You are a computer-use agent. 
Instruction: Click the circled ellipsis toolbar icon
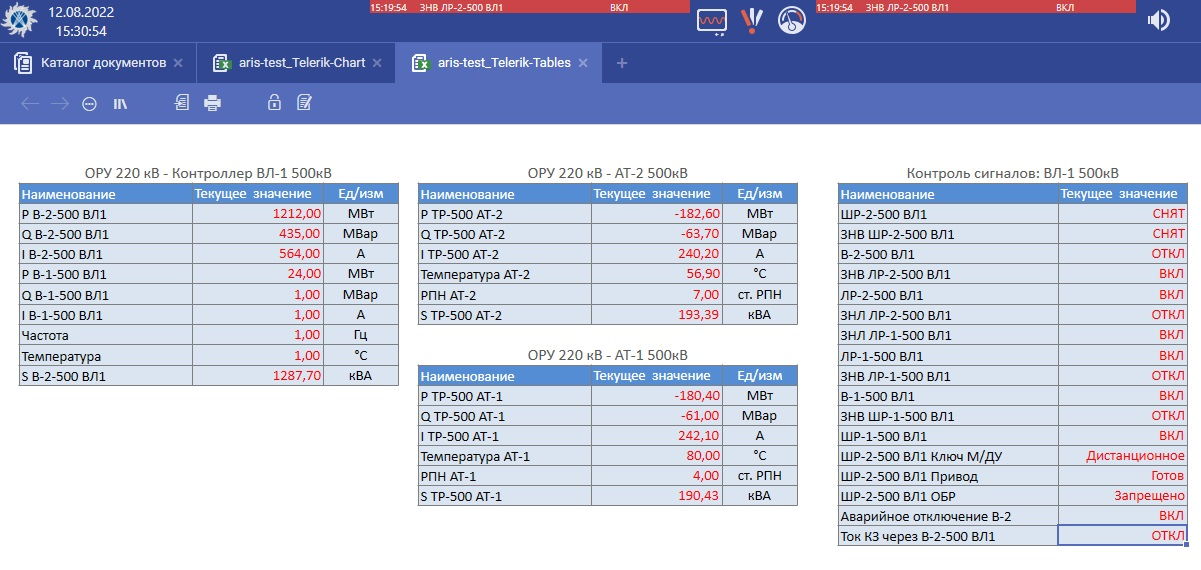click(x=89, y=103)
